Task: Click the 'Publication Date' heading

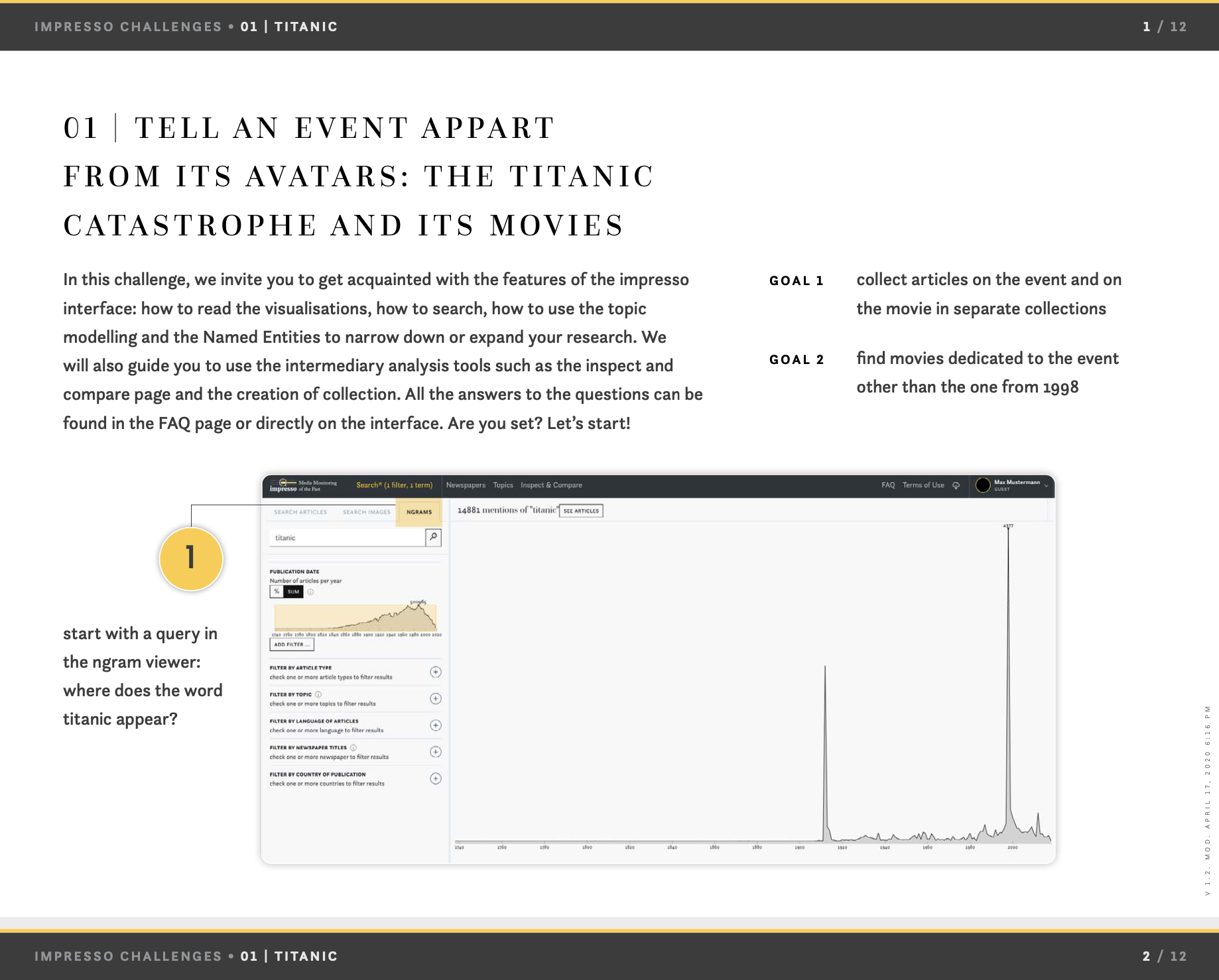Action: pos(294,572)
